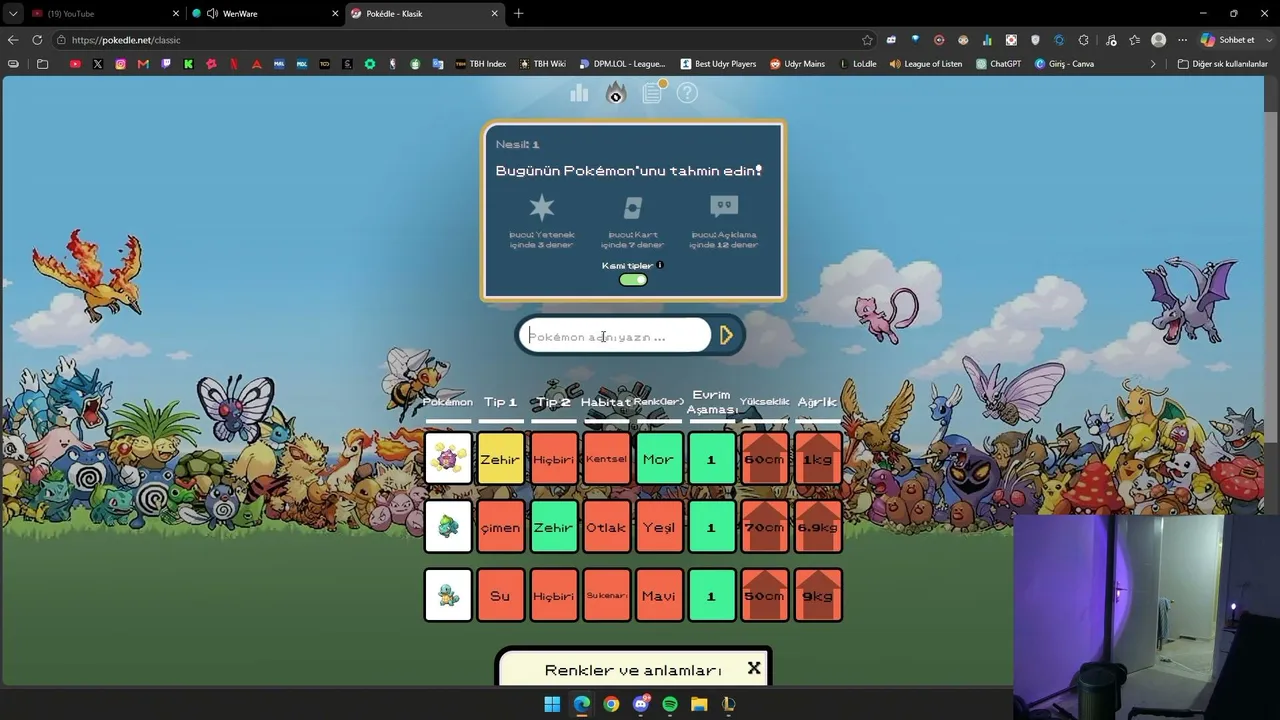
Task: Click the green Mor color cell
Action: [x=659, y=459]
